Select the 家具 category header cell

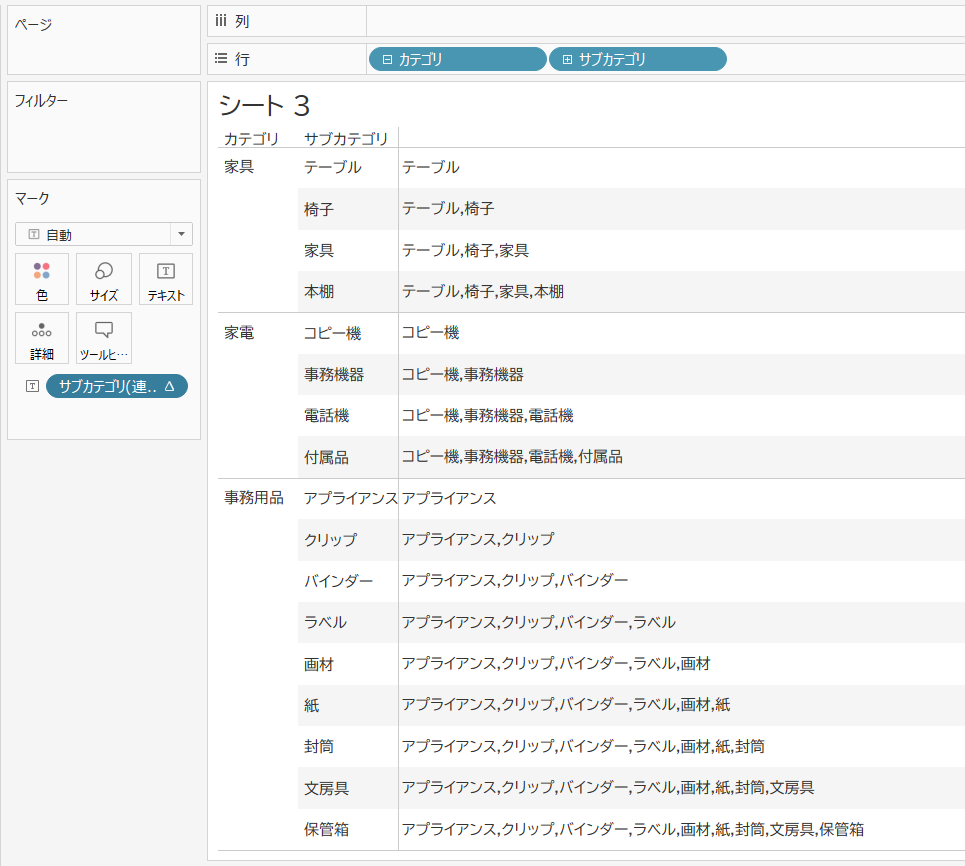coord(239,167)
